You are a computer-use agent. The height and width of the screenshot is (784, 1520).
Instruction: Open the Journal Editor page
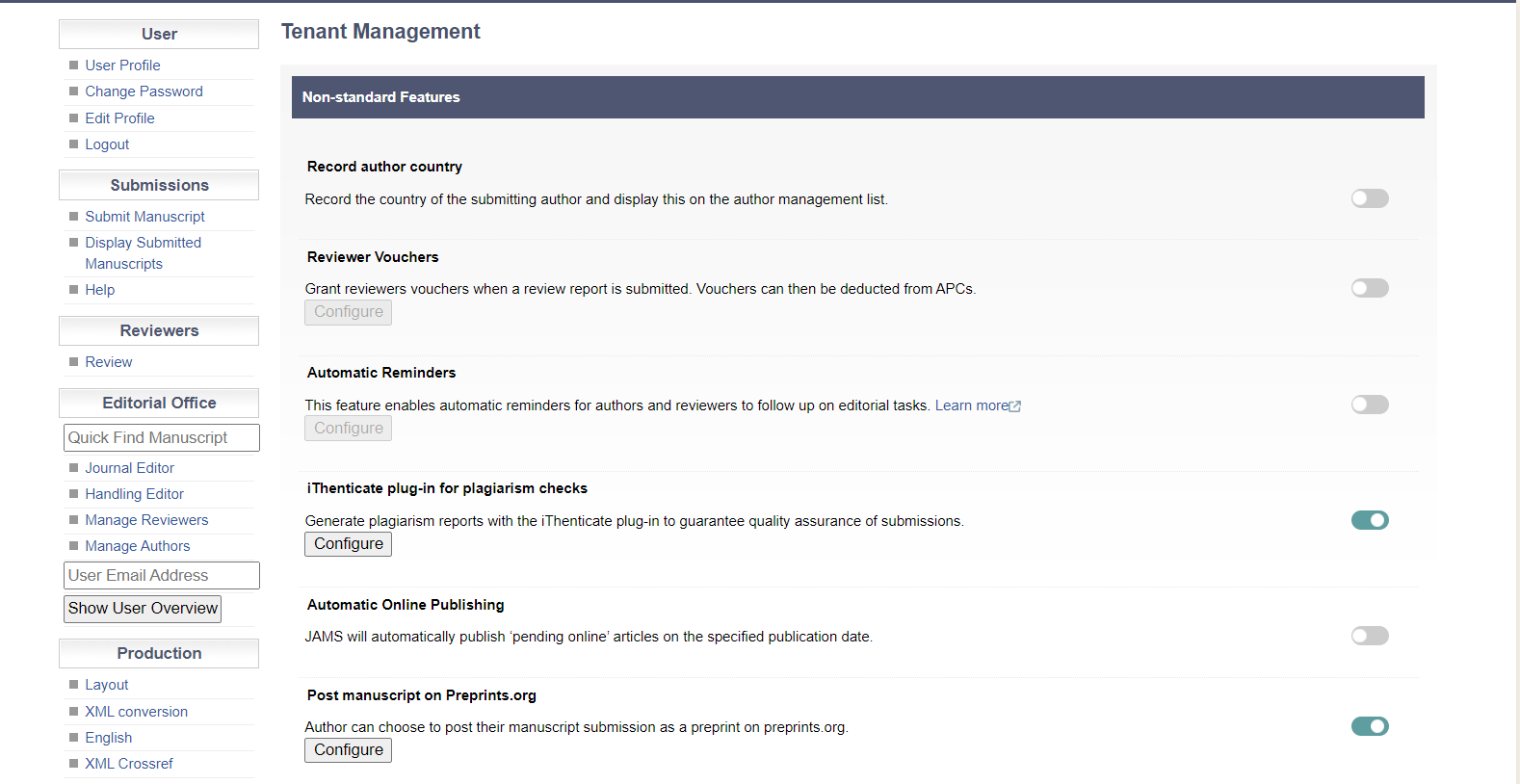tap(129, 468)
